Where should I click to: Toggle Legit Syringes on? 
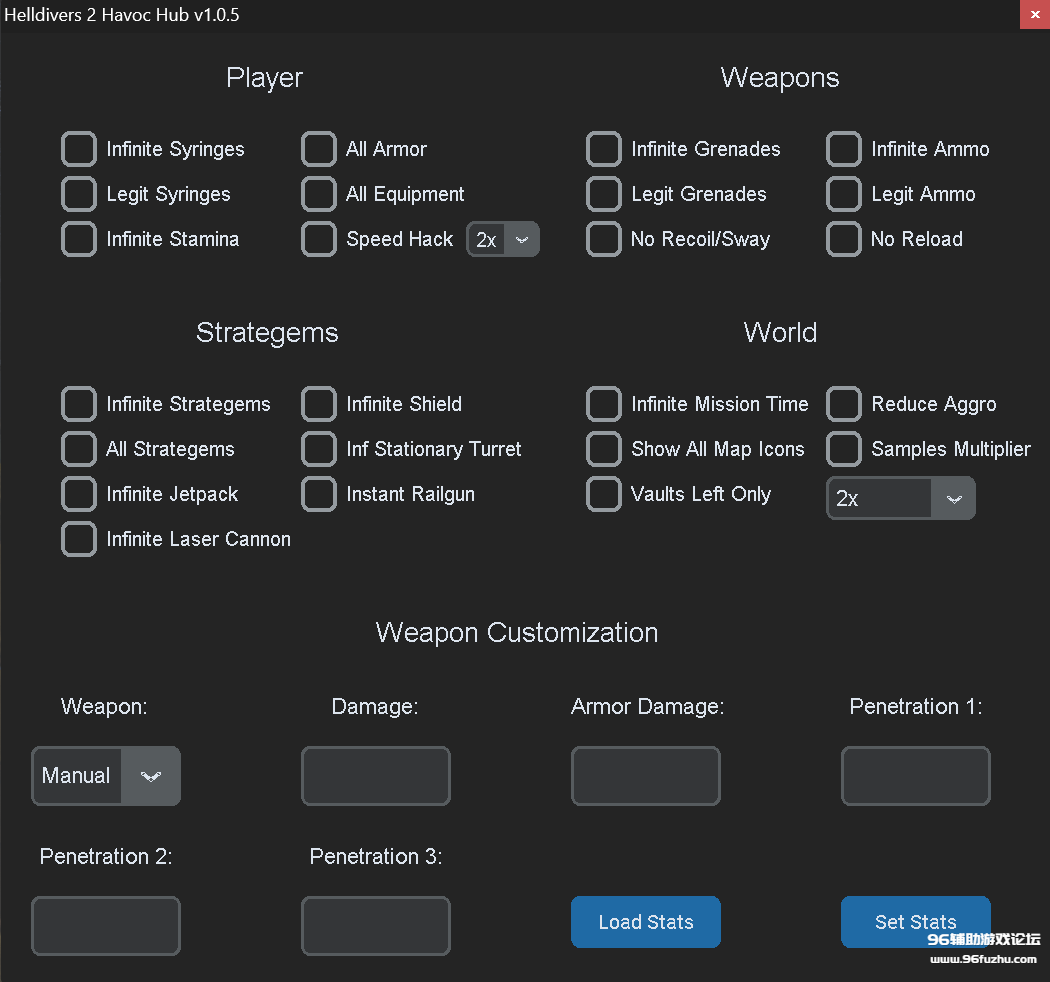(79, 193)
